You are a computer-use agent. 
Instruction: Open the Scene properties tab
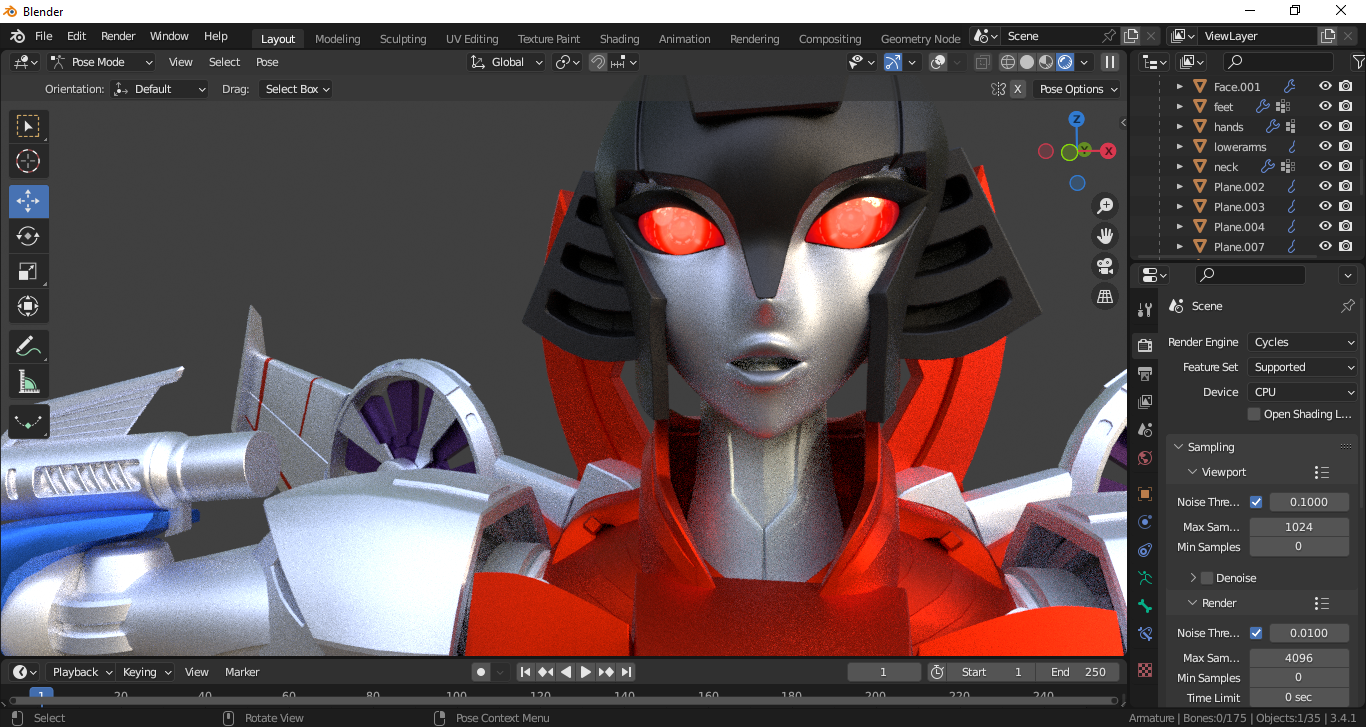(x=1145, y=430)
